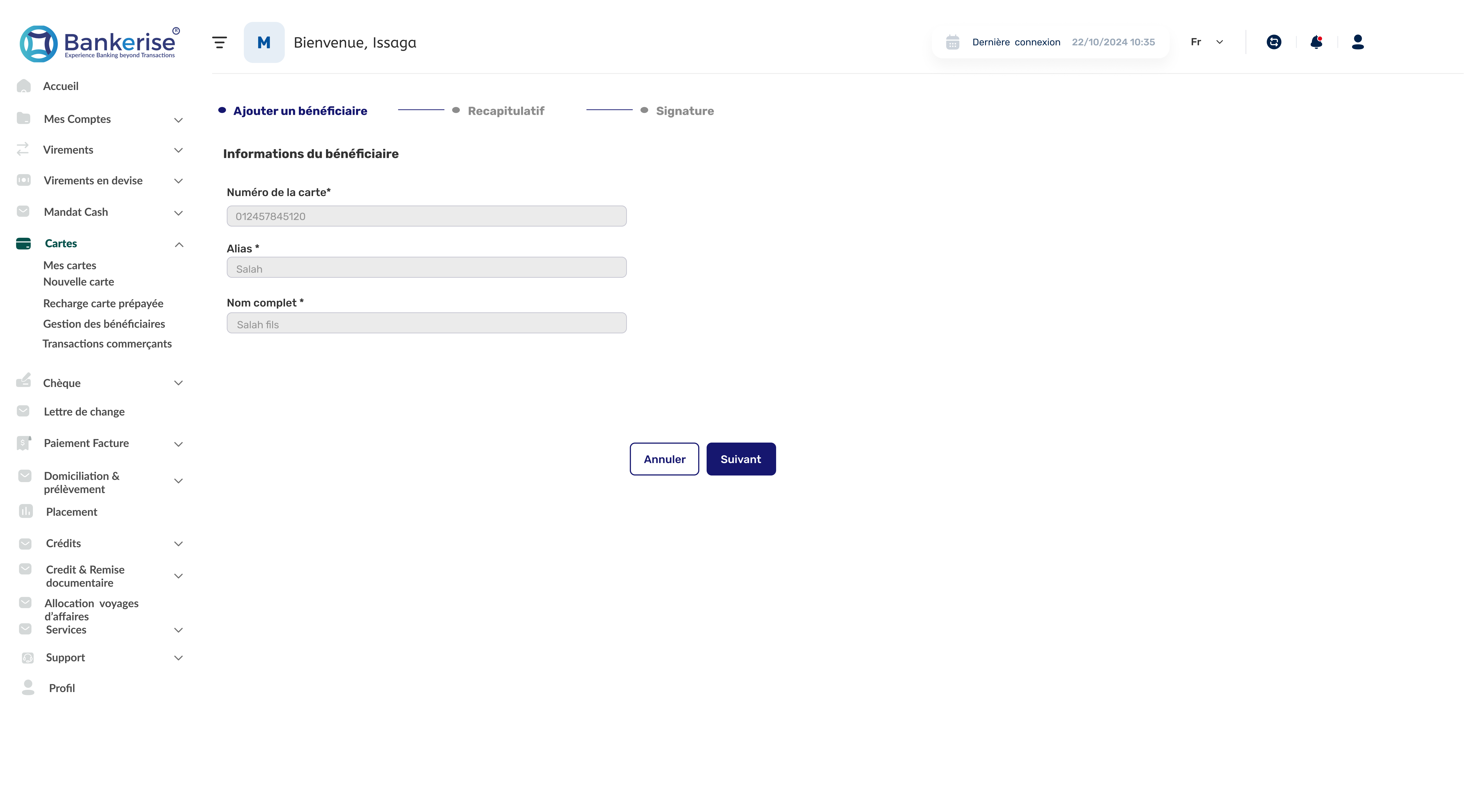Click the Alias input field
1482x812 pixels.
pyautogui.click(x=427, y=267)
